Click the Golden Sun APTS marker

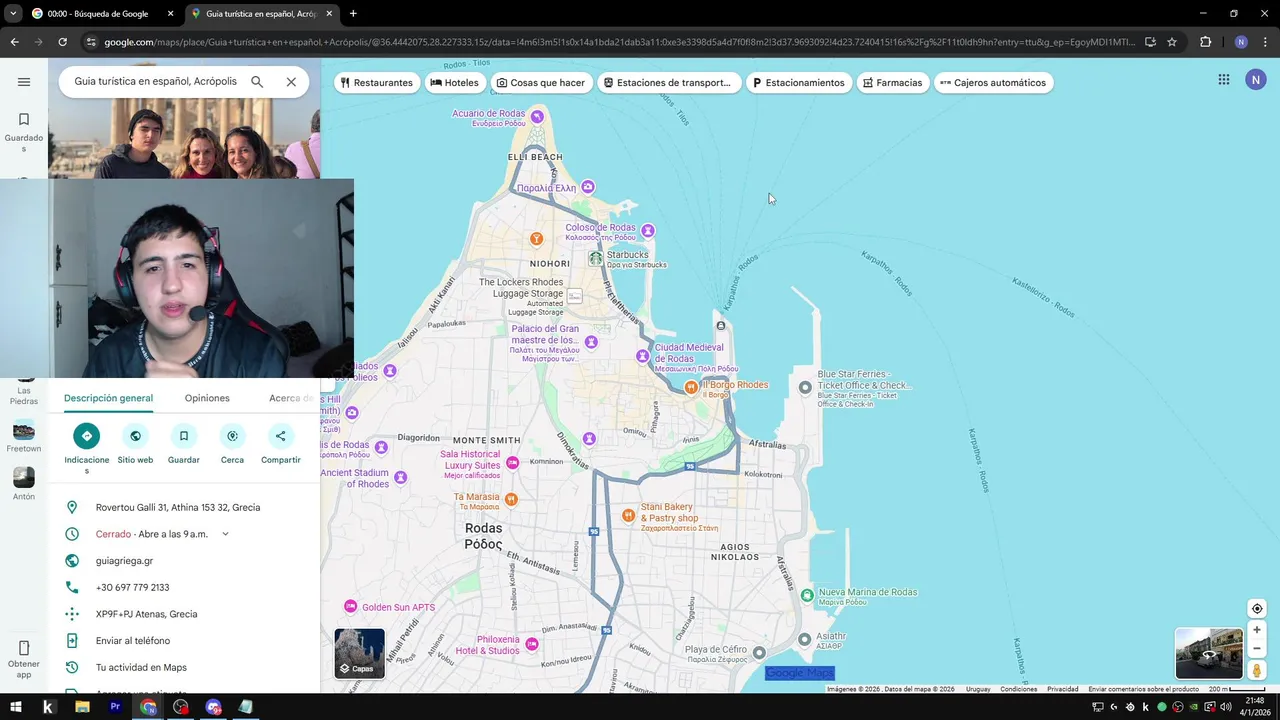pyautogui.click(x=350, y=606)
